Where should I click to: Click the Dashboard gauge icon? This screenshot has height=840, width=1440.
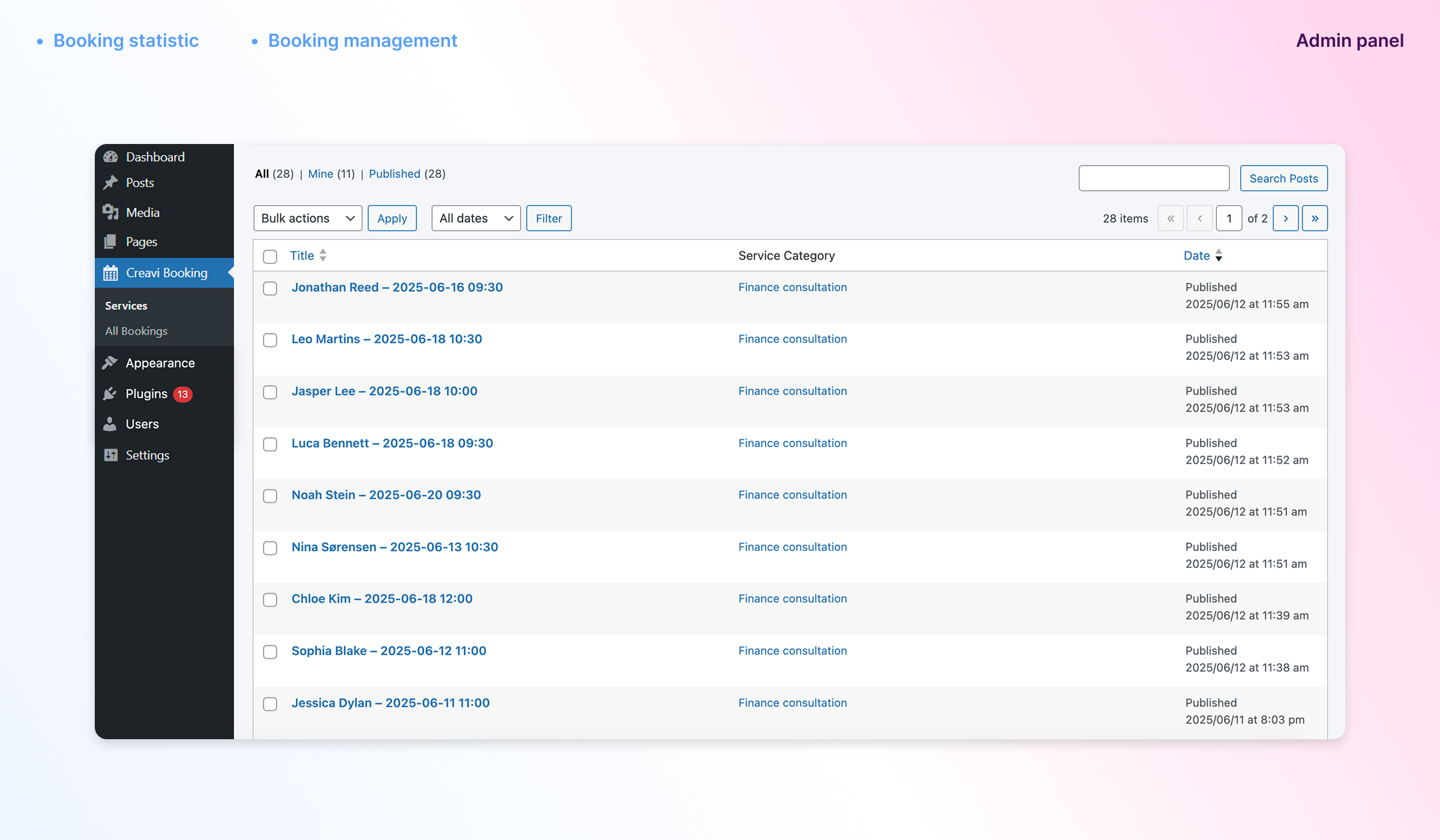[110, 157]
